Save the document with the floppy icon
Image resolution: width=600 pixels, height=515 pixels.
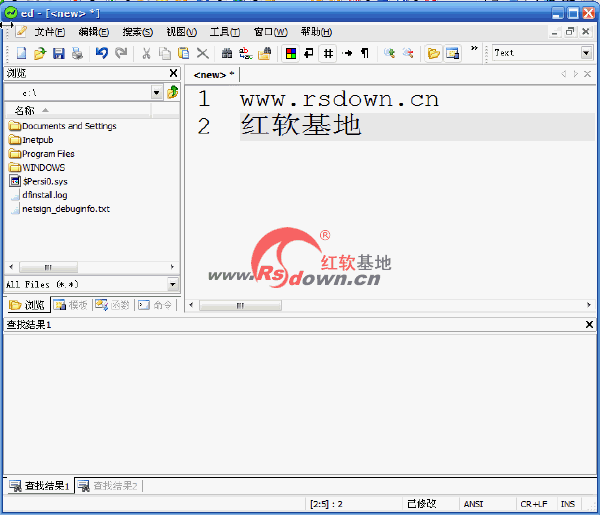tap(58, 53)
